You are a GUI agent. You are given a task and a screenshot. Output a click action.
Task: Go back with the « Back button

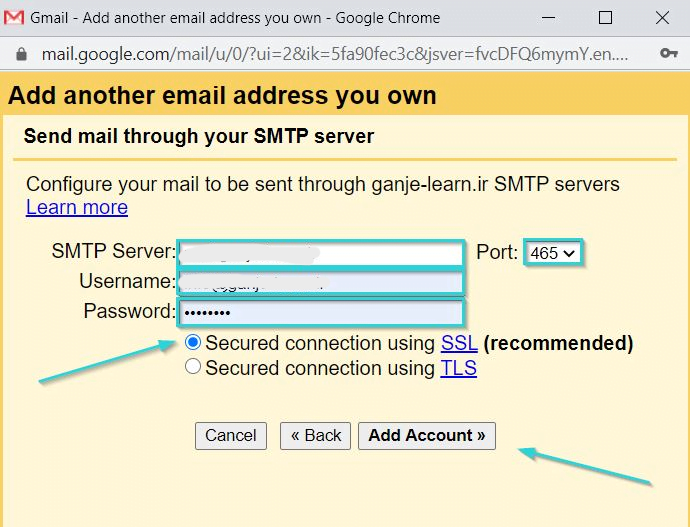316,435
